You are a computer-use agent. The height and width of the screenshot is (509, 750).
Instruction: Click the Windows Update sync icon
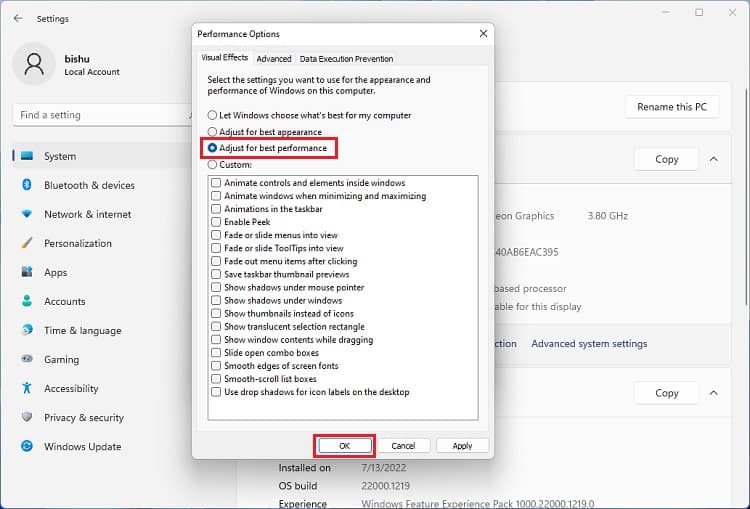[x=27, y=446]
